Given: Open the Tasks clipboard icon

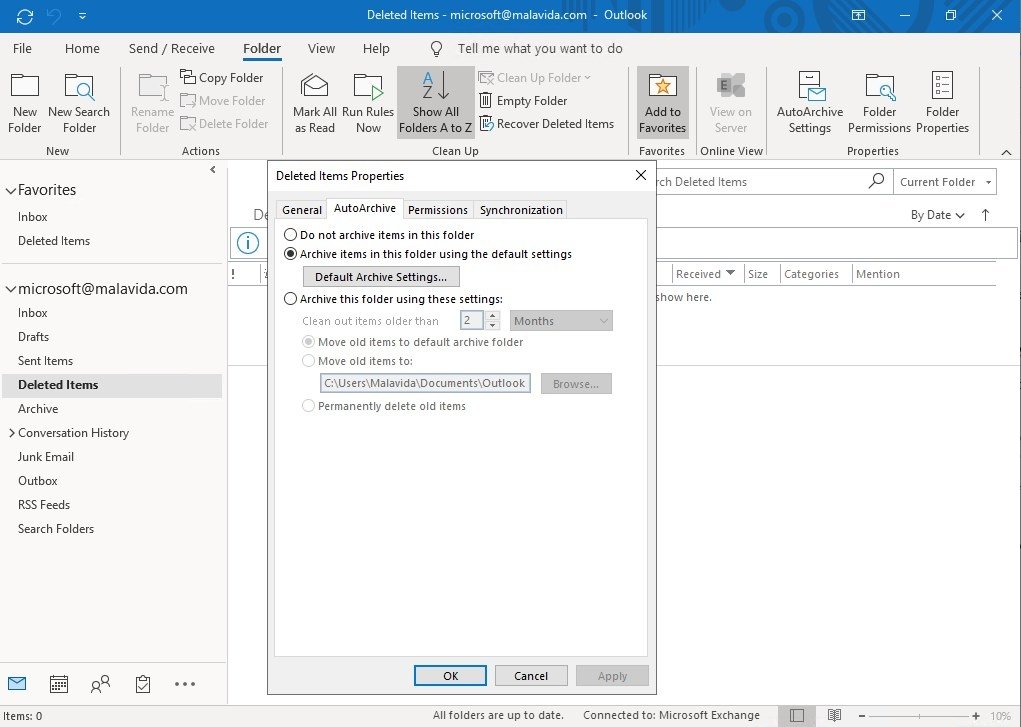Looking at the screenshot, I should pos(143,683).
